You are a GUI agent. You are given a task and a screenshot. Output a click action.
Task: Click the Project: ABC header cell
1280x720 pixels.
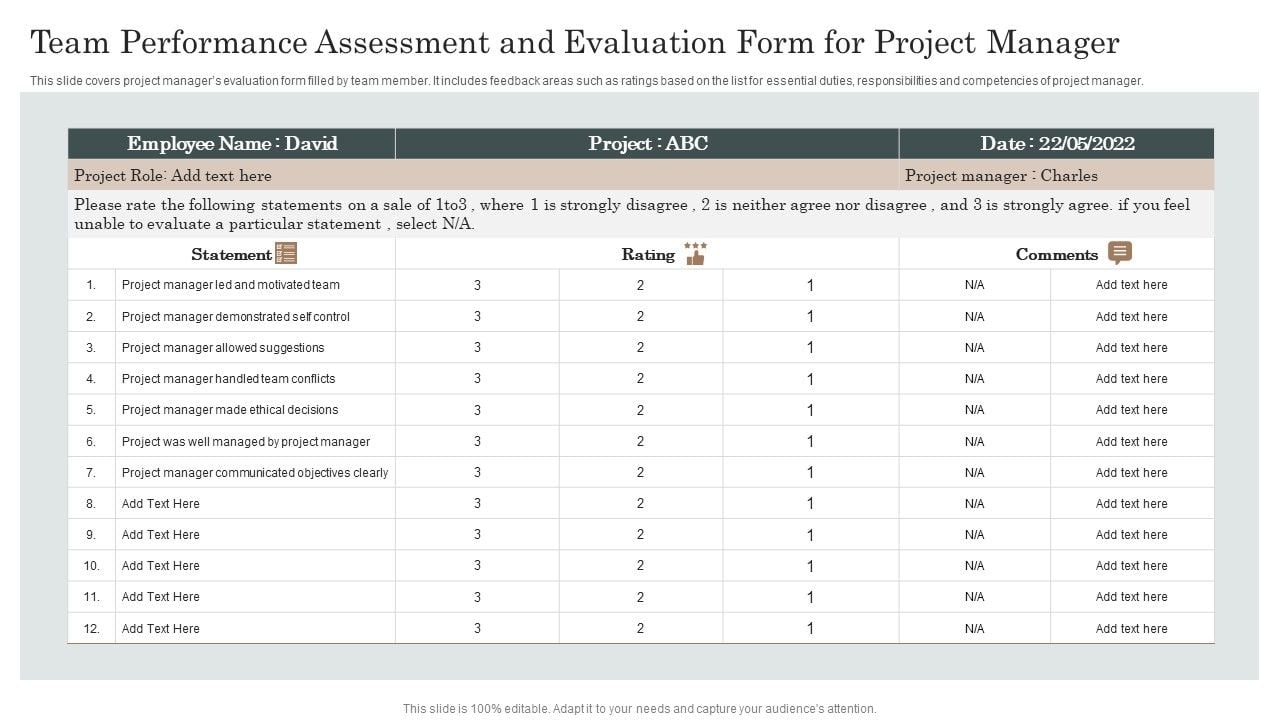click(649, 143)
